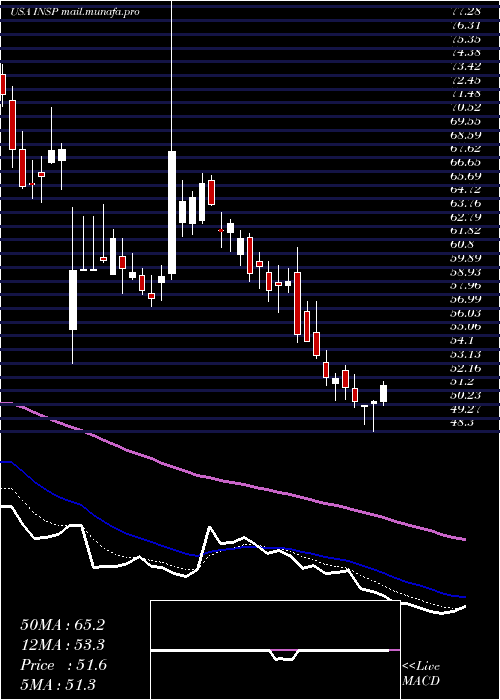Screen dimensions: 500x700
Task: Click the 58.93 price axis label
Action: click(x=465, y=272)
